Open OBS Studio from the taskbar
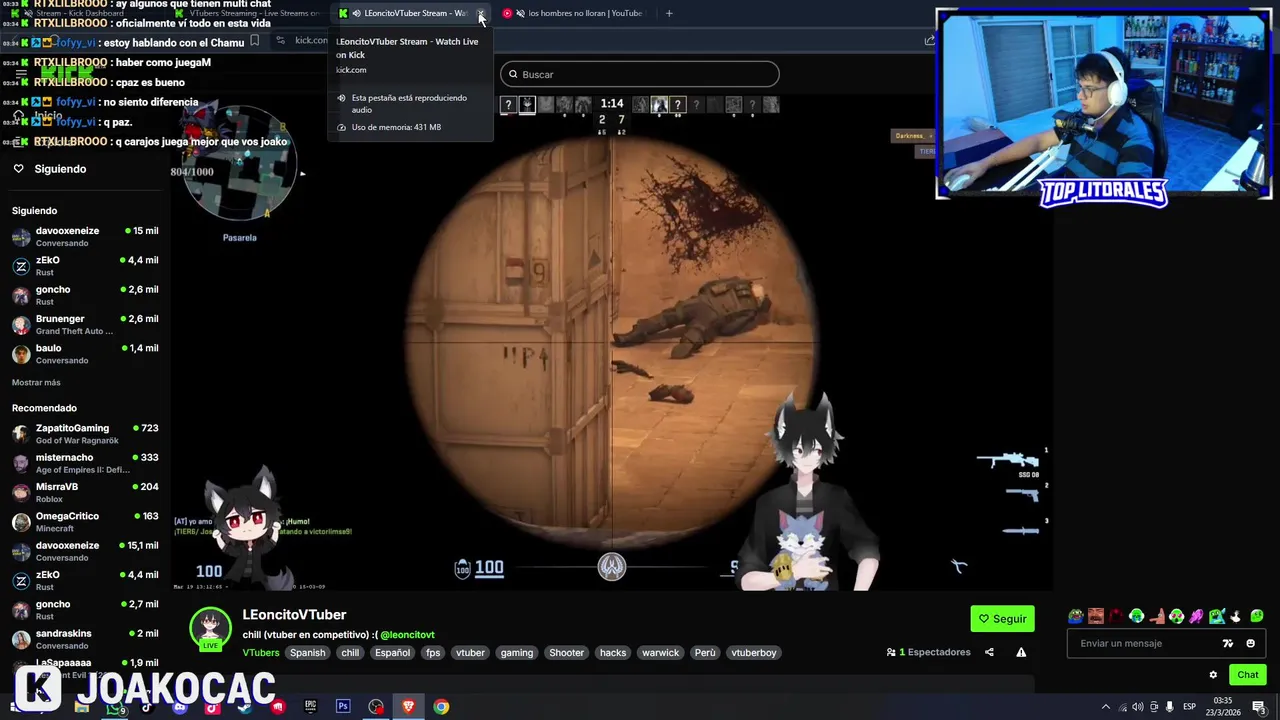1280x720 pixels. 376,707
